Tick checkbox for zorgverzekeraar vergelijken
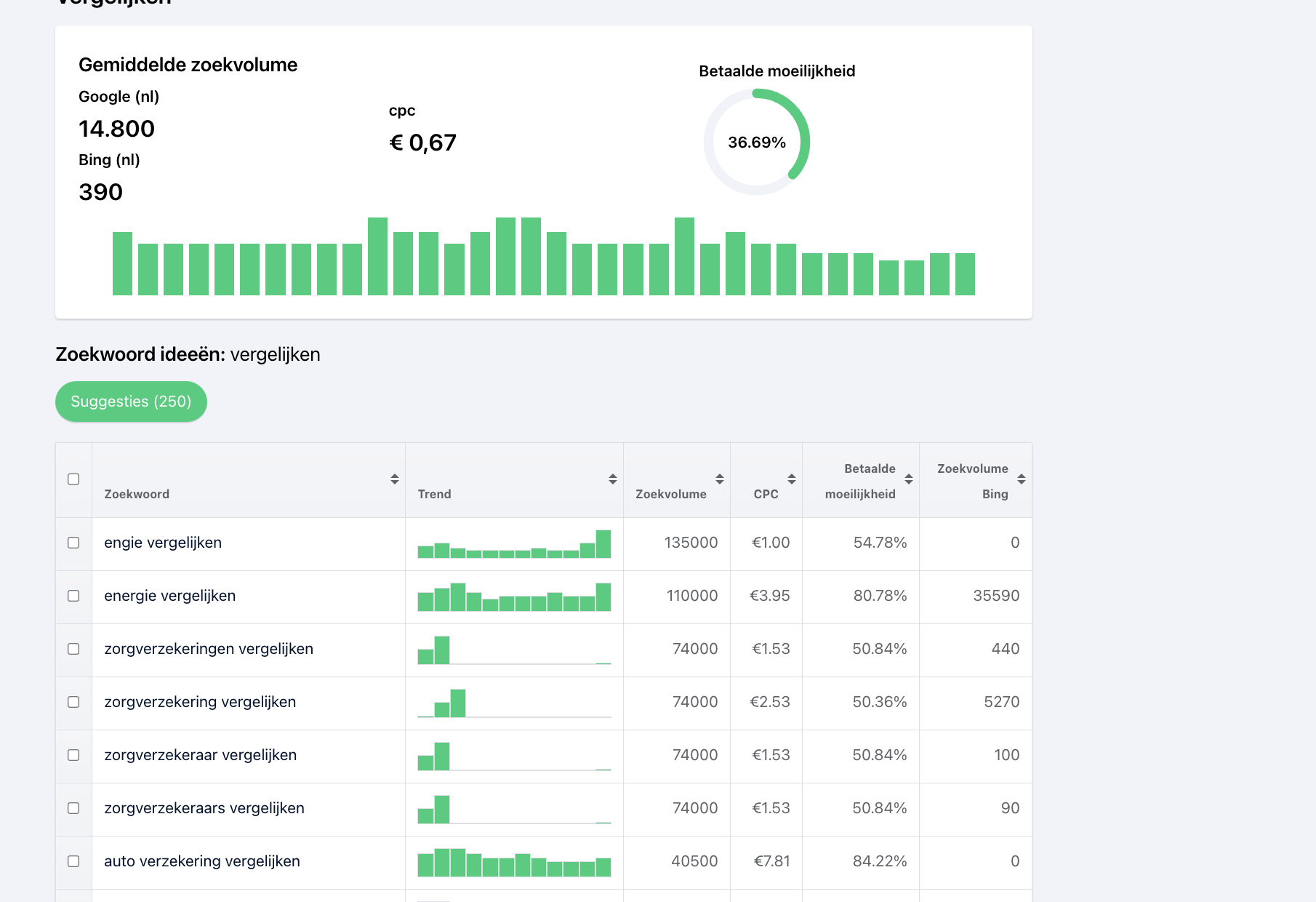Screen dimensions: 1316x902 [x=73, y=755]
